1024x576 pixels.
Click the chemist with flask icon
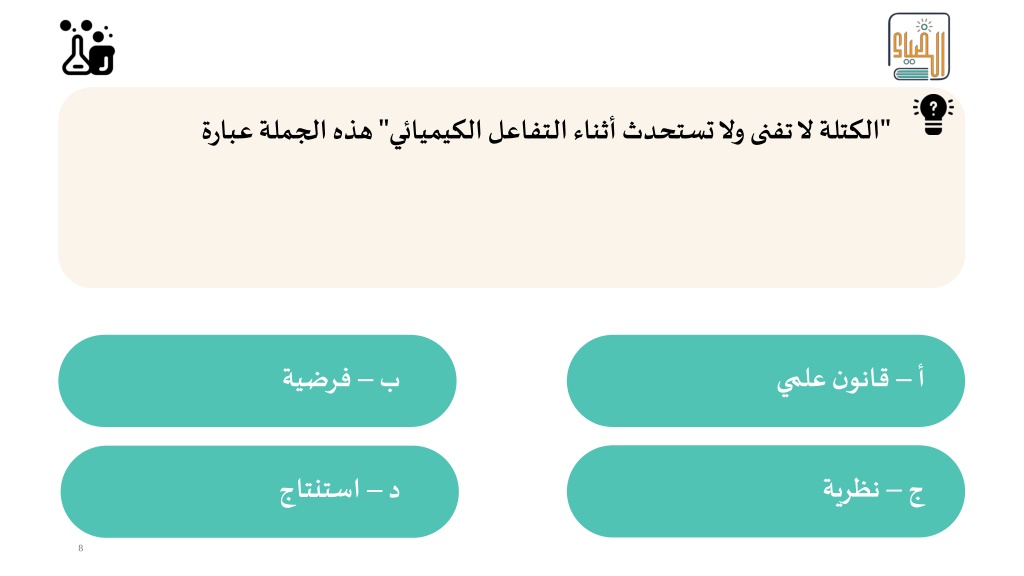click(88, 48)
